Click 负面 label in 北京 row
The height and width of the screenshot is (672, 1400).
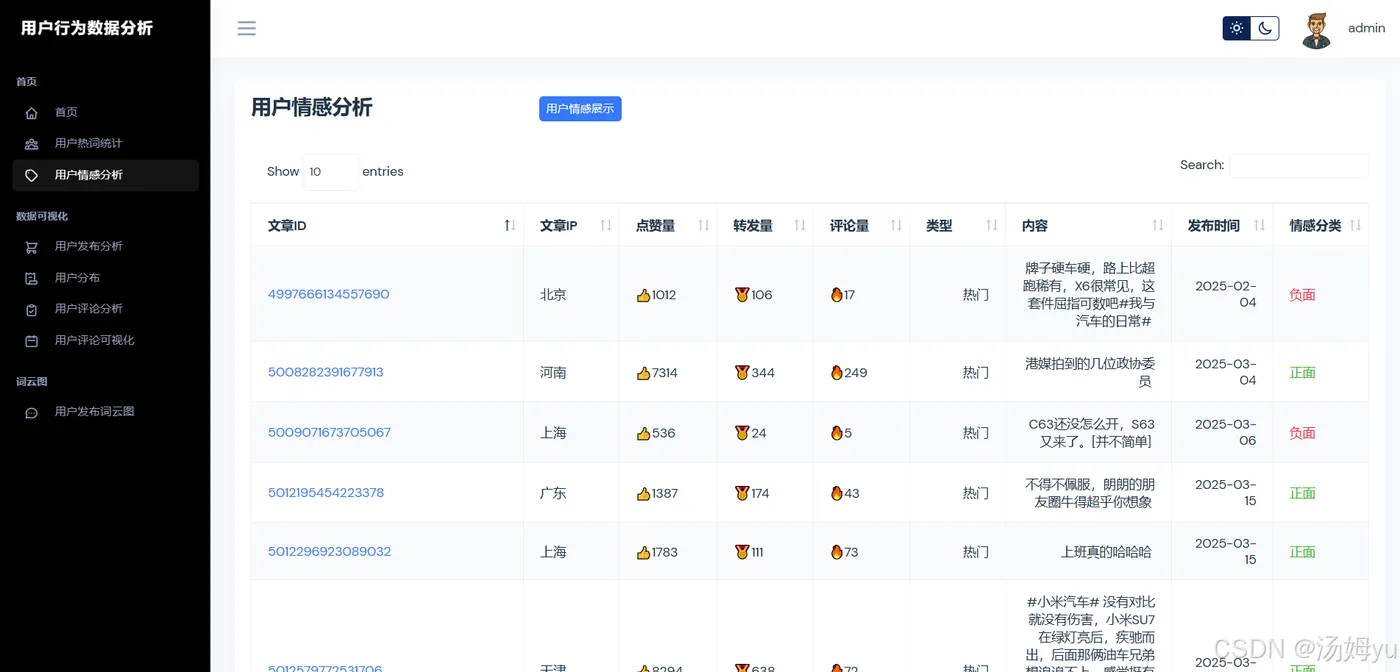[x=1302, y=295]
